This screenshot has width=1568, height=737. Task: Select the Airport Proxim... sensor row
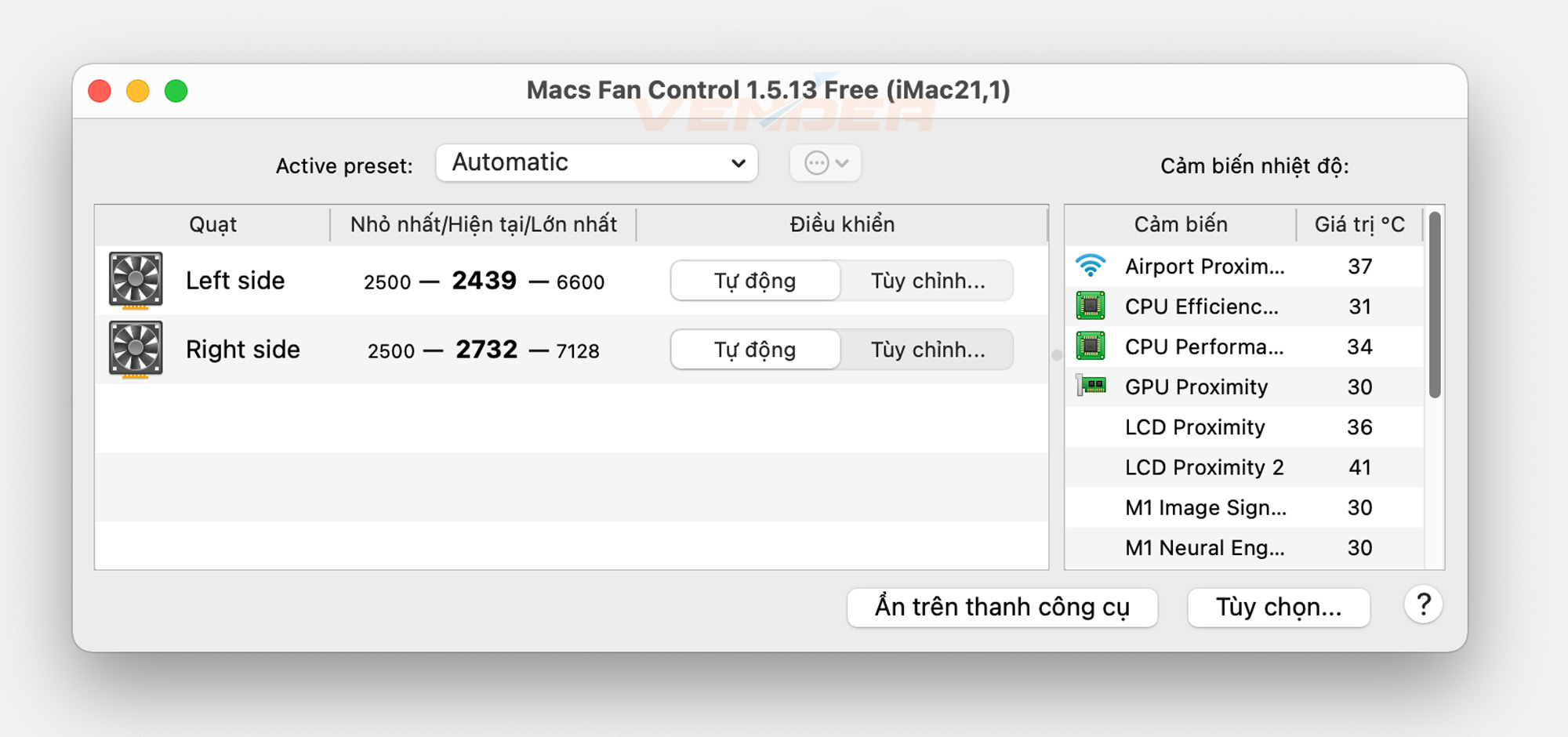pos(1244,266)
